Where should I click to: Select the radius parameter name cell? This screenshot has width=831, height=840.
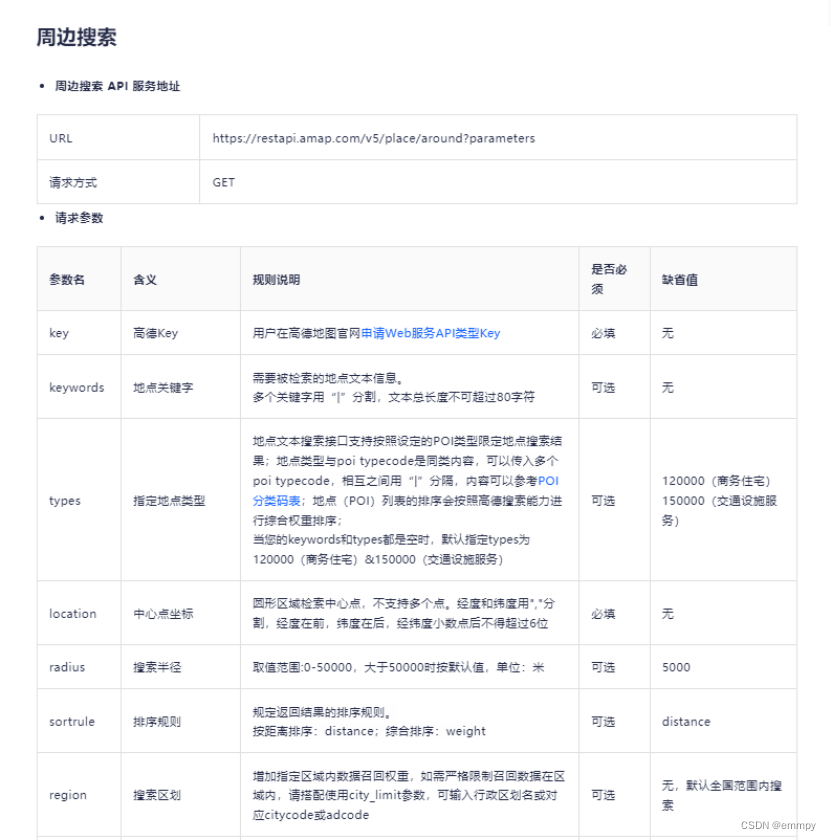pos(65,667)
